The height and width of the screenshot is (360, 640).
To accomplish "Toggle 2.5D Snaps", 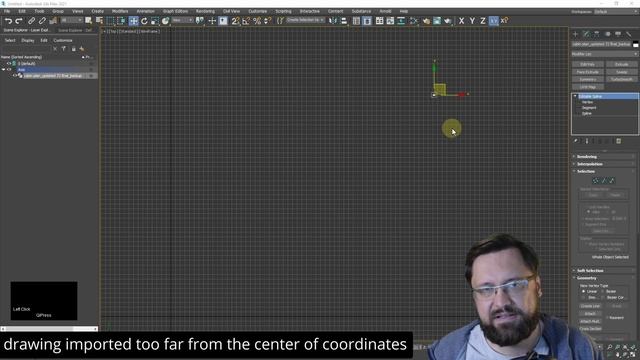I will coord(235,20).
